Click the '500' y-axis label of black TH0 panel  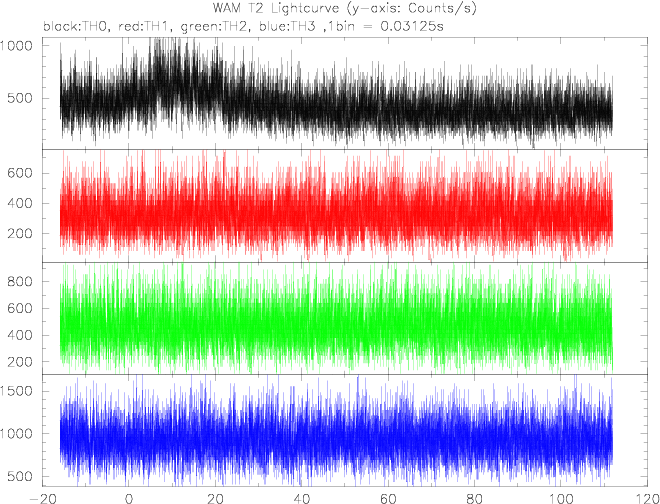coord(21,98)
